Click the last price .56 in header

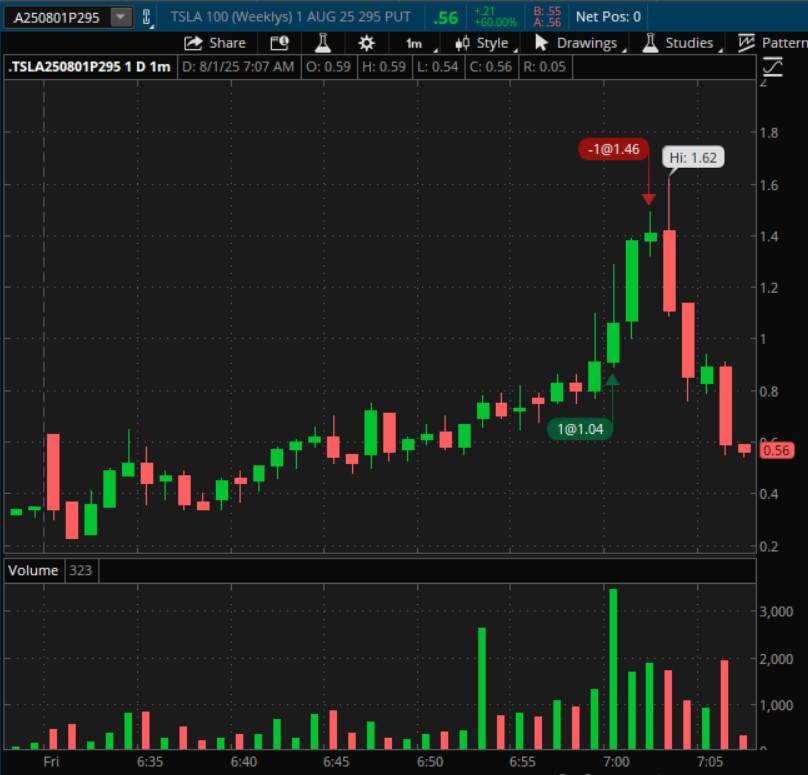click(445, 18)
